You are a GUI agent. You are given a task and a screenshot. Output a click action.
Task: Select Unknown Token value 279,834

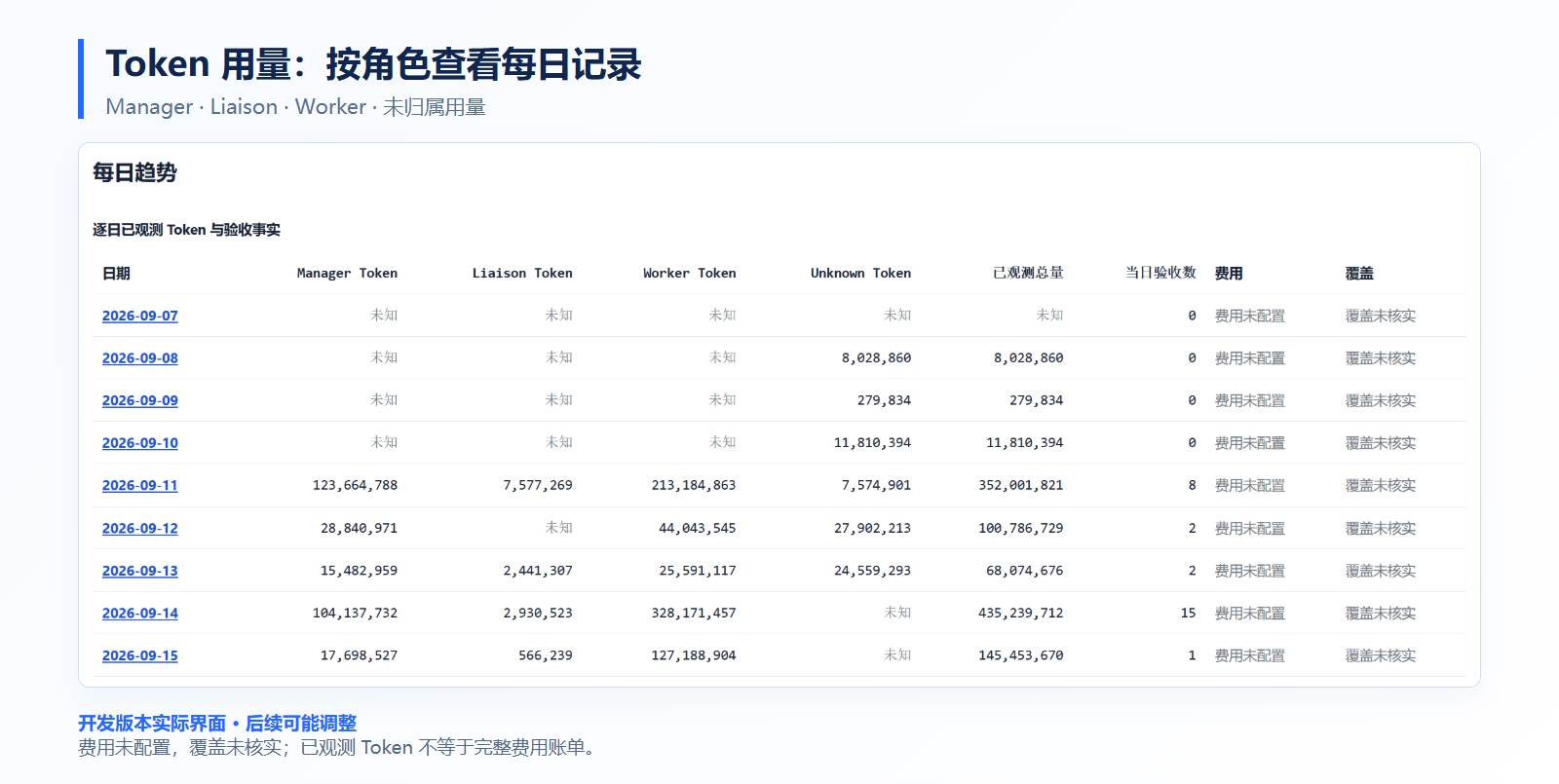click(x=885, y=400)
